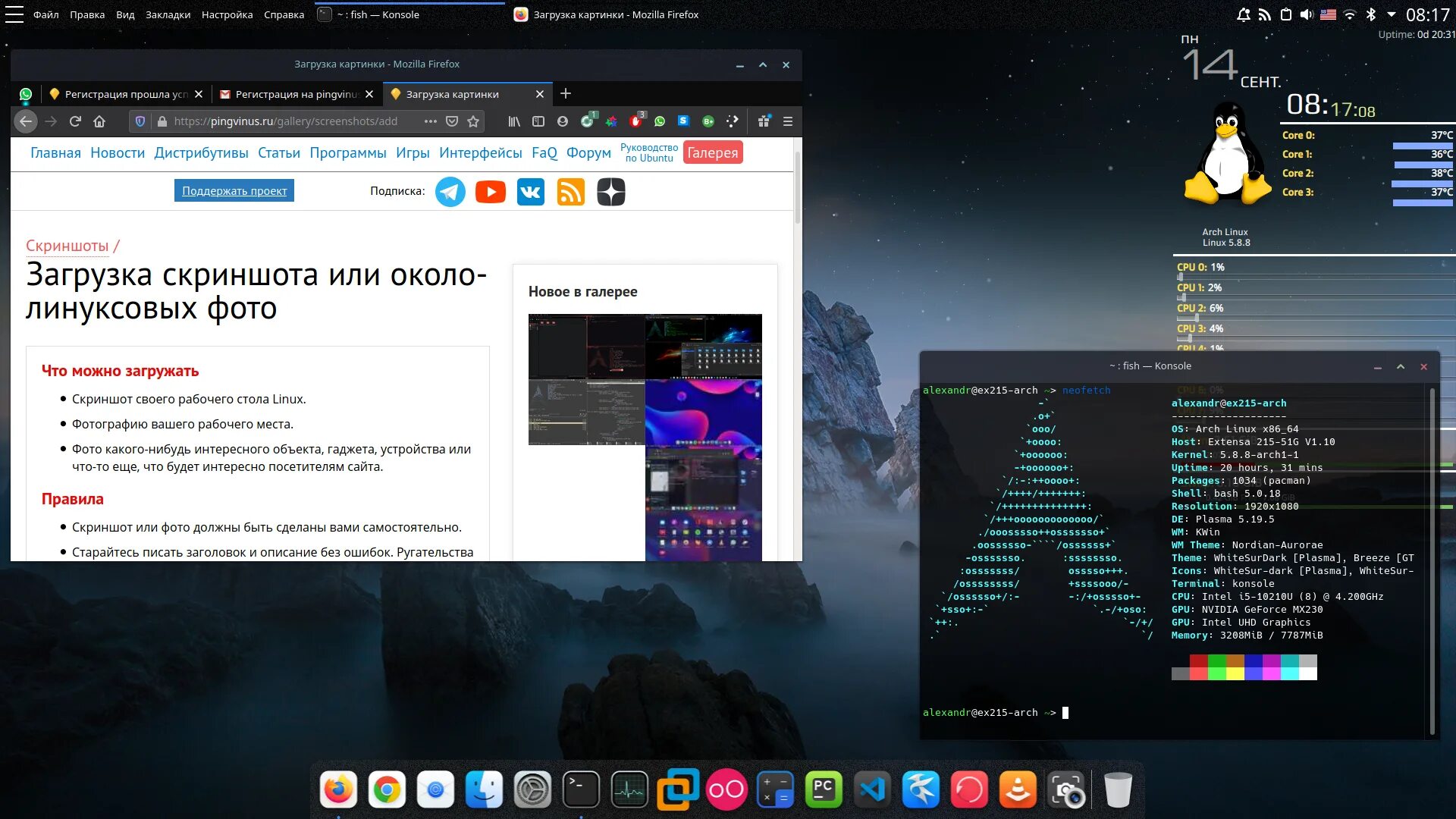Open Wi-Fi network tray icon
The height and width of the screenshot is (819, 1456).
1350,14
